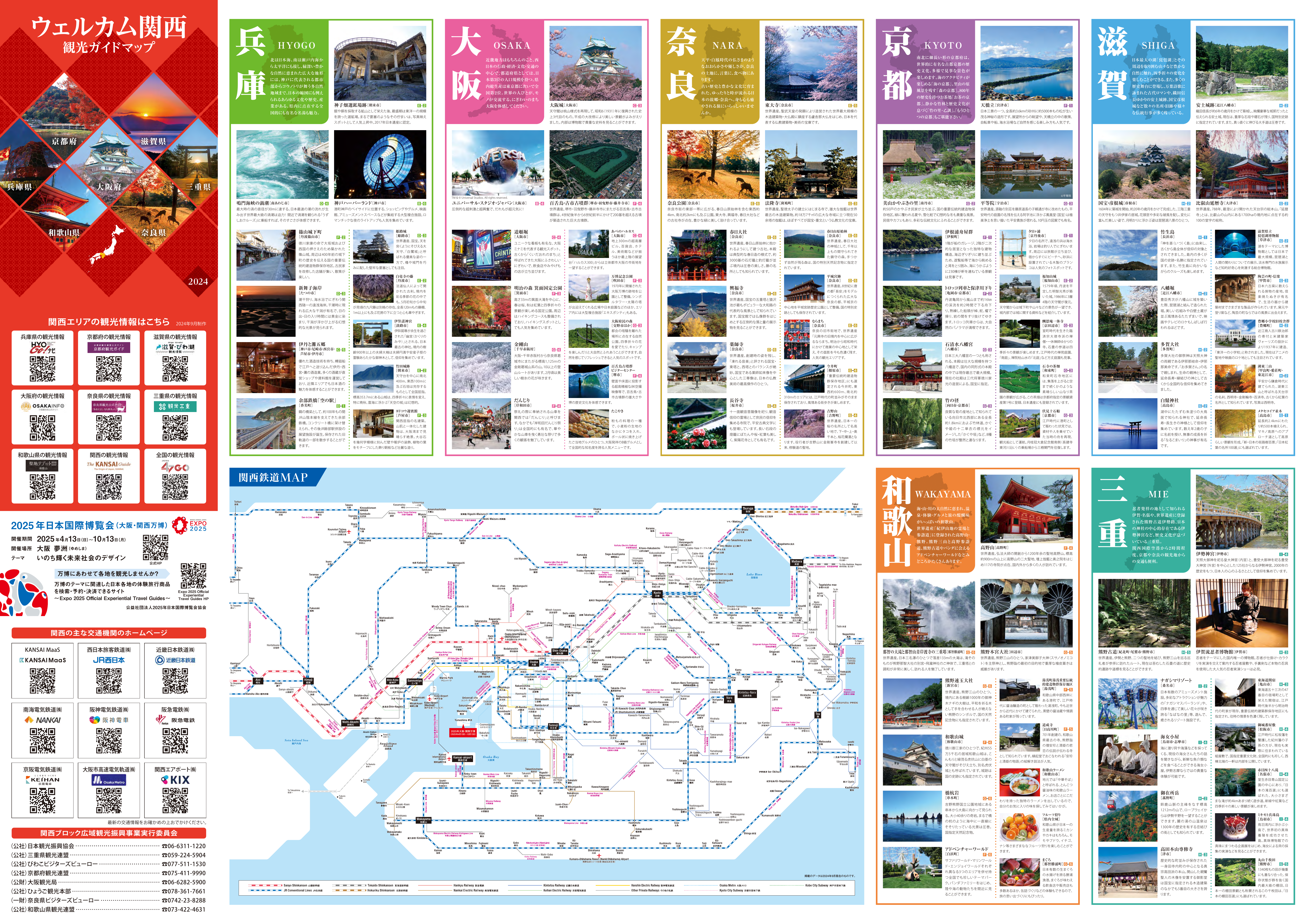Click the 国宝・彦根城 castle photo
The width and height of the screenshot is (1307, 924).
click(1144, 164)
